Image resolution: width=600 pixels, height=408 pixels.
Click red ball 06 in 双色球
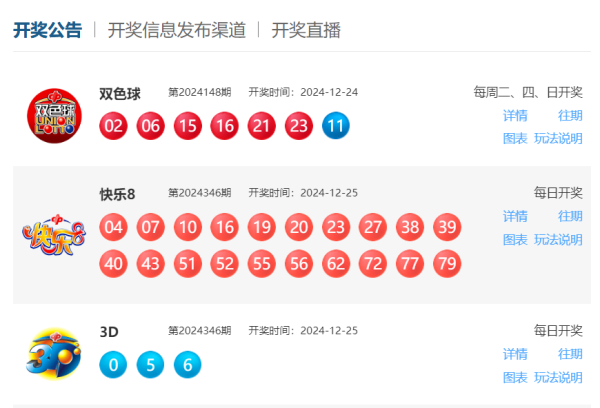(150, 126)
